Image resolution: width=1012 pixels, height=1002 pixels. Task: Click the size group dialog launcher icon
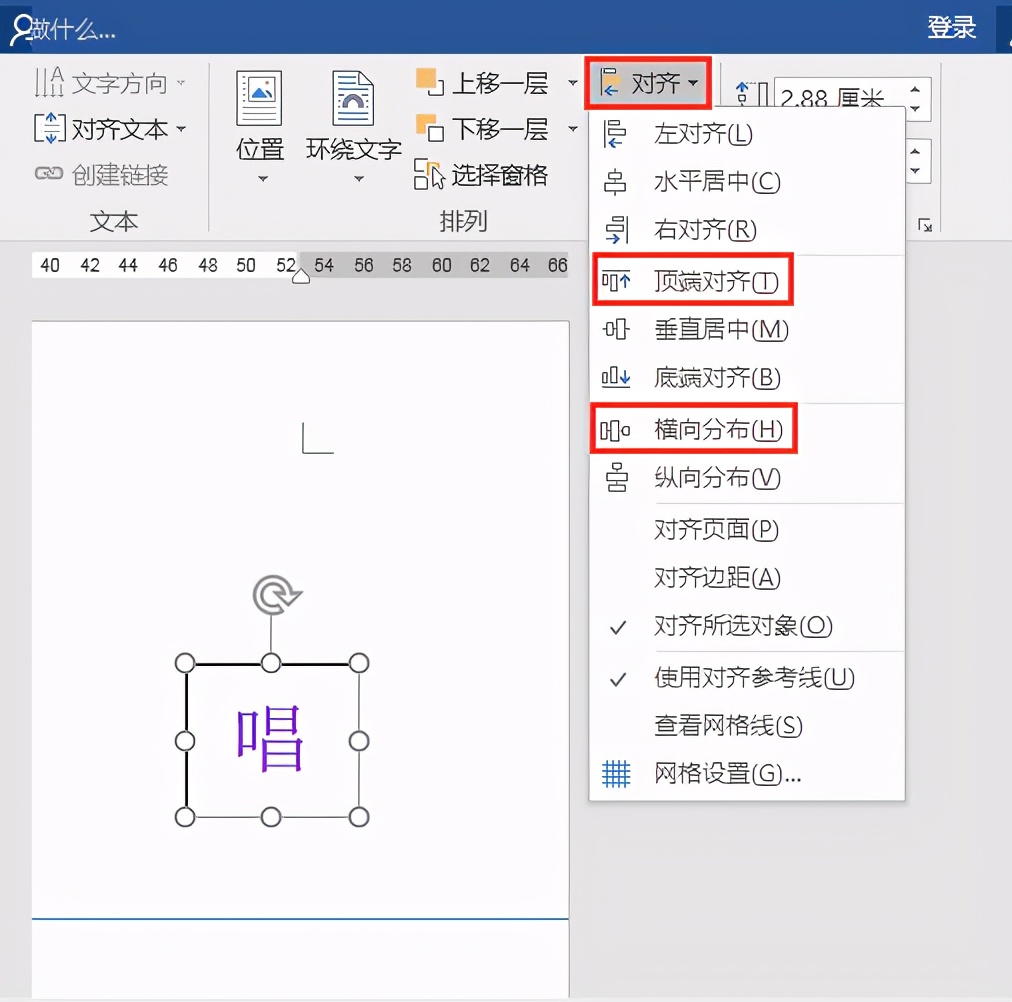[x=925, y=225]
